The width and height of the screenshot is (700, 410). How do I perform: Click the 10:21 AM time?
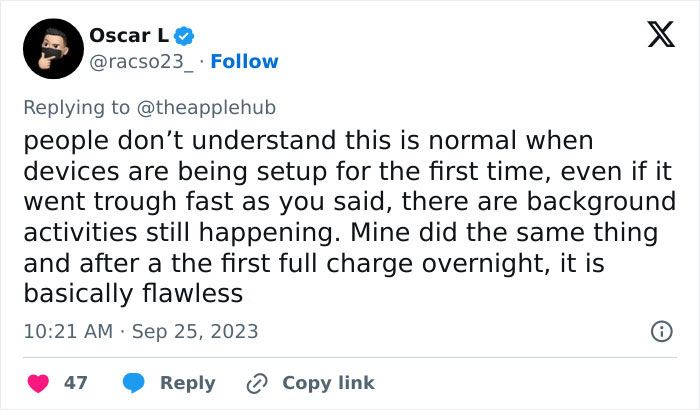pyautogui.click(x=66, y=331)
